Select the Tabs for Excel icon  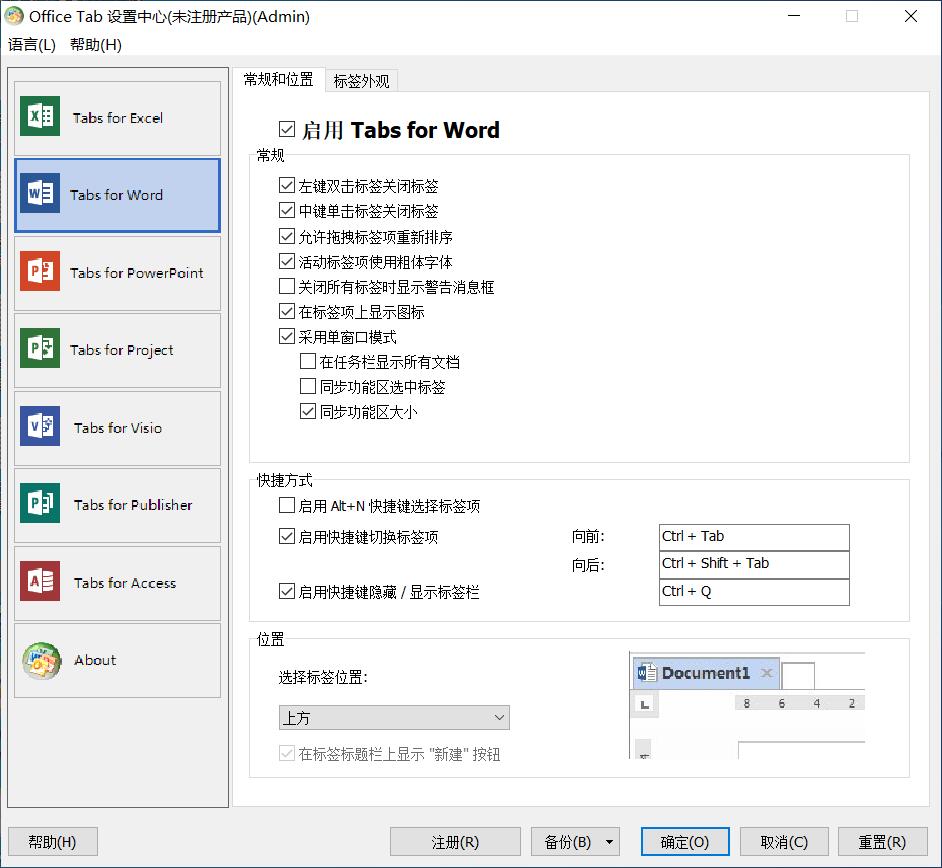coord(40,117)
